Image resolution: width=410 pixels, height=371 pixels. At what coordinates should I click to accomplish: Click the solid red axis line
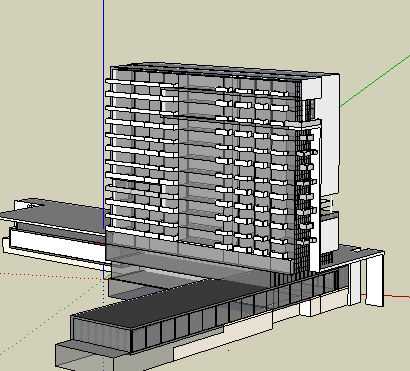(x=397, y=296)
